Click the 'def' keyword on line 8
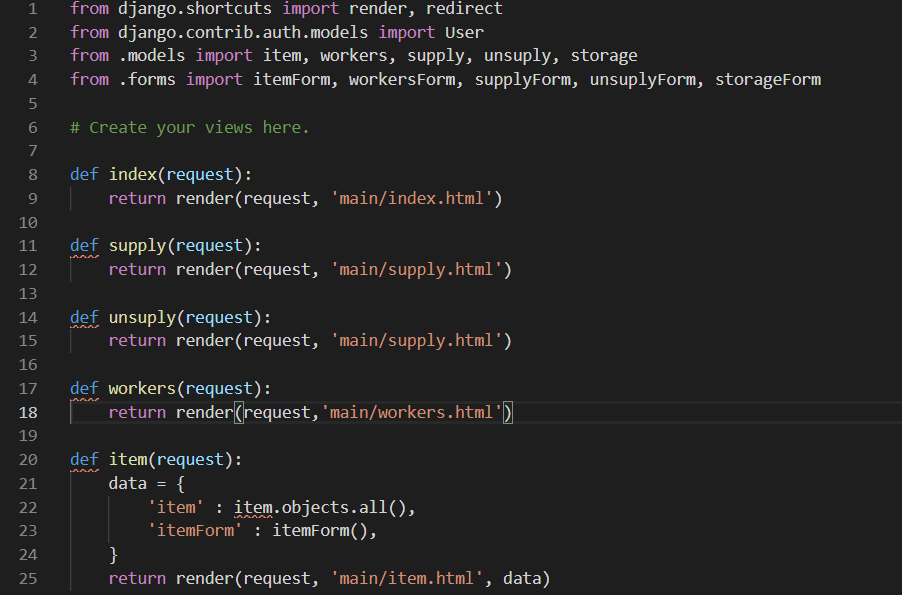Screen dimensions: 902x595 (85, 174)
